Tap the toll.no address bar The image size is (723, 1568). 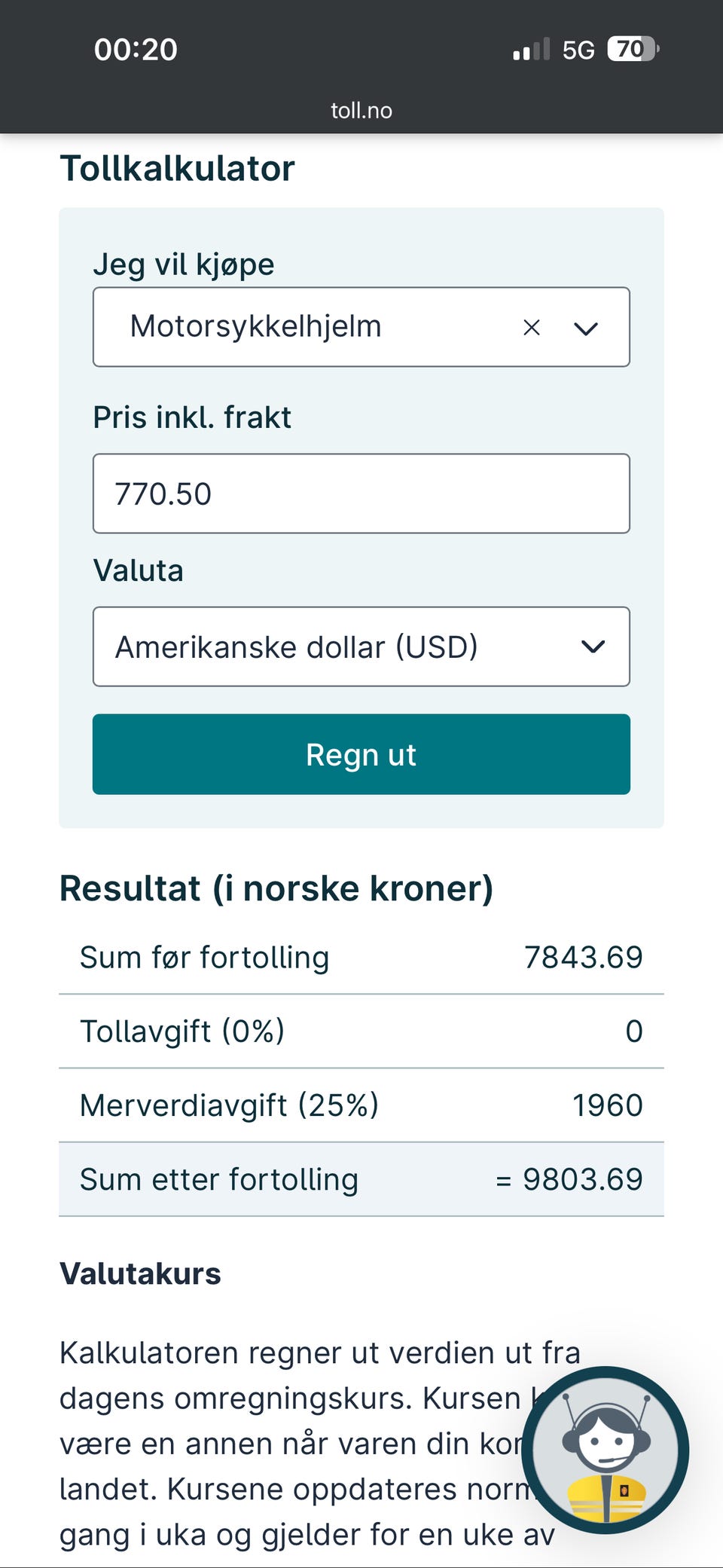pos(361,111)
